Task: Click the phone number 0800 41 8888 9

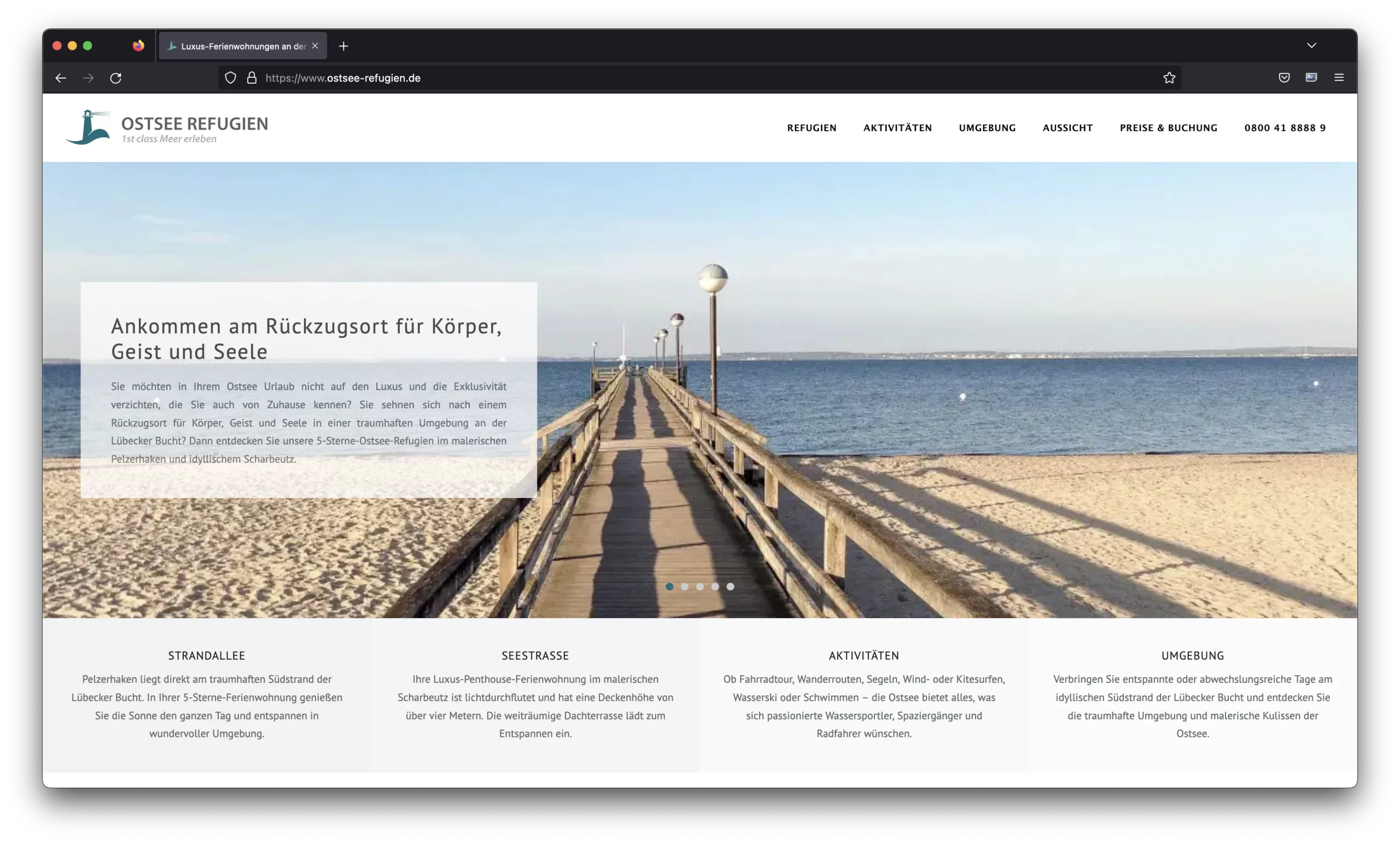Action: tap(1285, 128)
